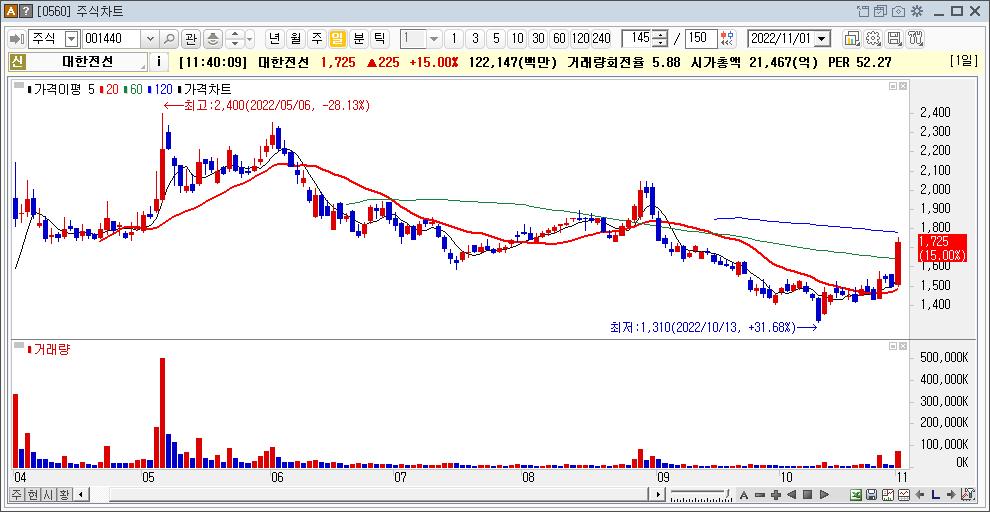Switch to weekly chart with 주

tap(316, 39)
